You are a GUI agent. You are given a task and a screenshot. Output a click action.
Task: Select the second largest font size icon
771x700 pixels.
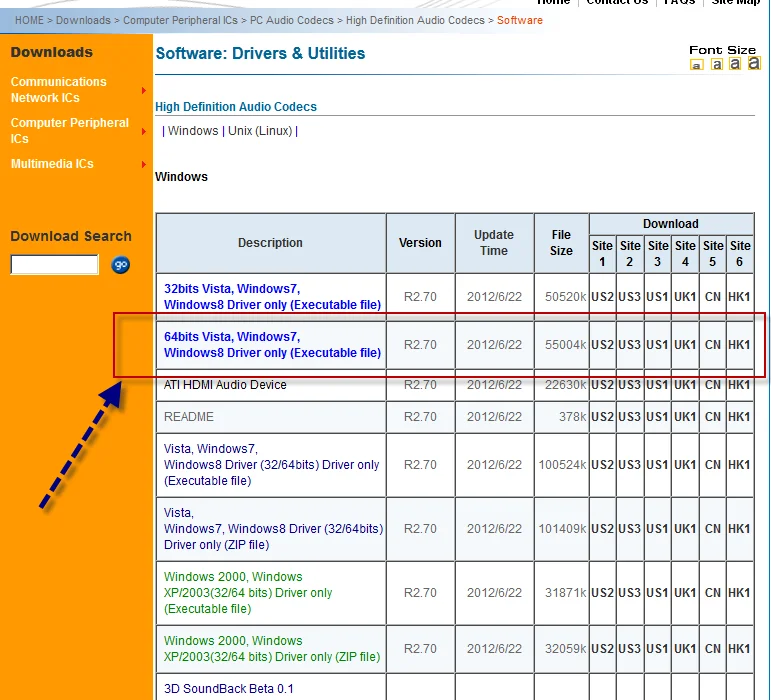735,64
